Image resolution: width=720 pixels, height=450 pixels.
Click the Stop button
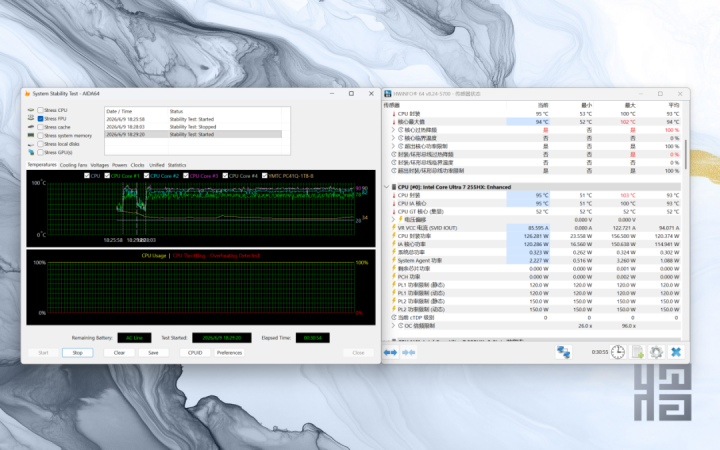(x=78, y=353)
